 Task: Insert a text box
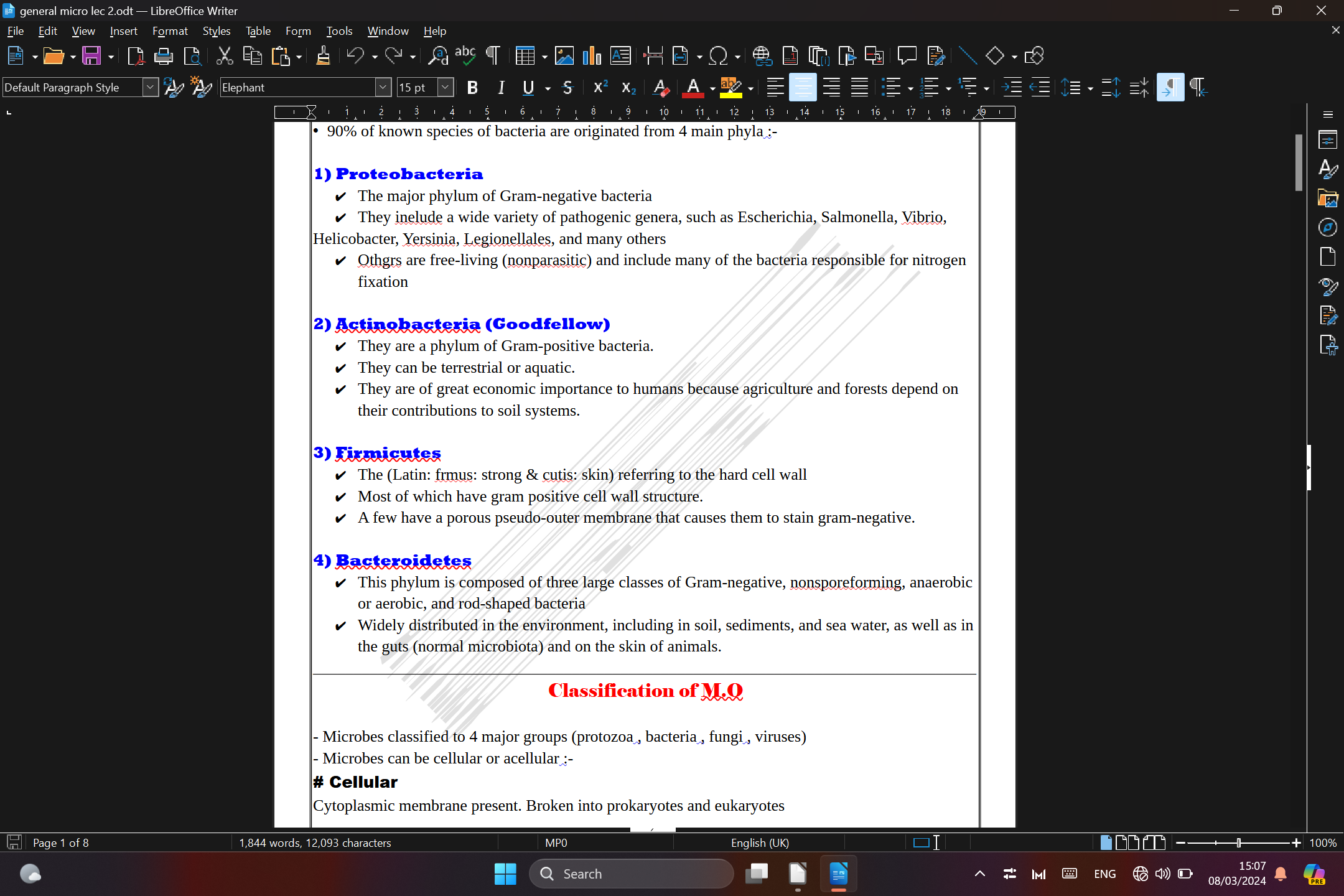tap(620, 56)
